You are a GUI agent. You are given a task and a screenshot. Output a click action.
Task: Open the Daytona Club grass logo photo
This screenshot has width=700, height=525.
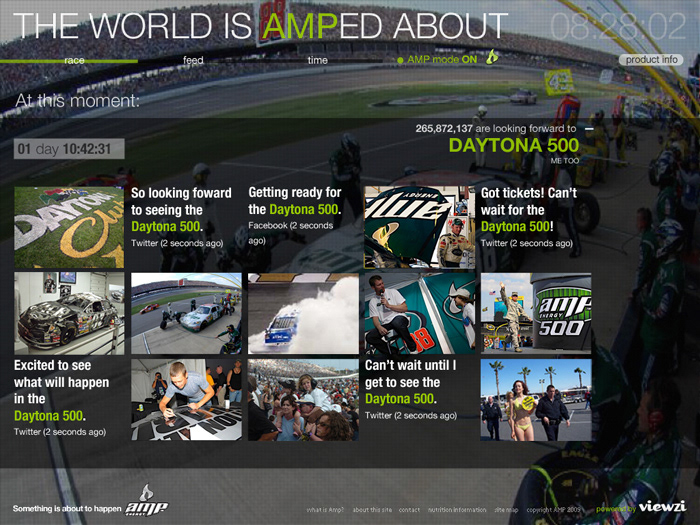69,227
